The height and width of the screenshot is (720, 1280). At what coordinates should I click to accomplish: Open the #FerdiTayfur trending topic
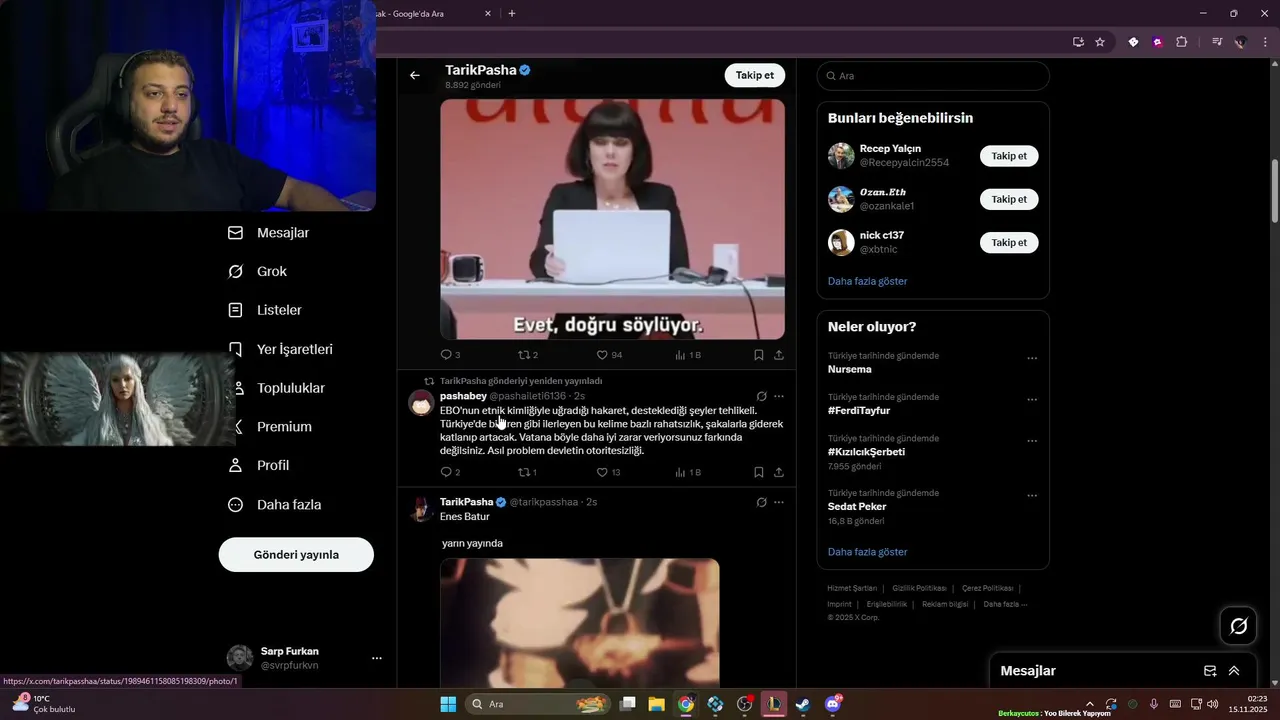859,411
